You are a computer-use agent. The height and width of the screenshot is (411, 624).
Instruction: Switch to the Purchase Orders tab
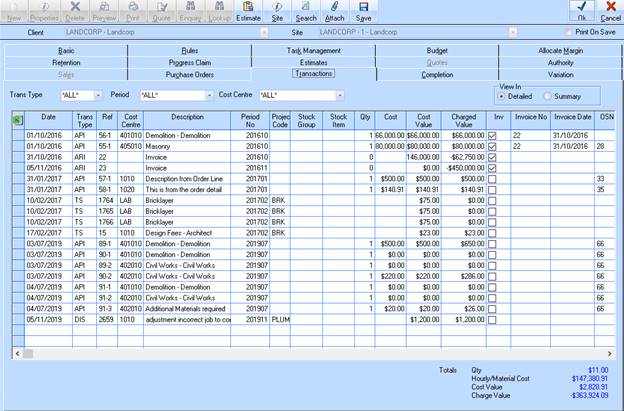(189, 74)
